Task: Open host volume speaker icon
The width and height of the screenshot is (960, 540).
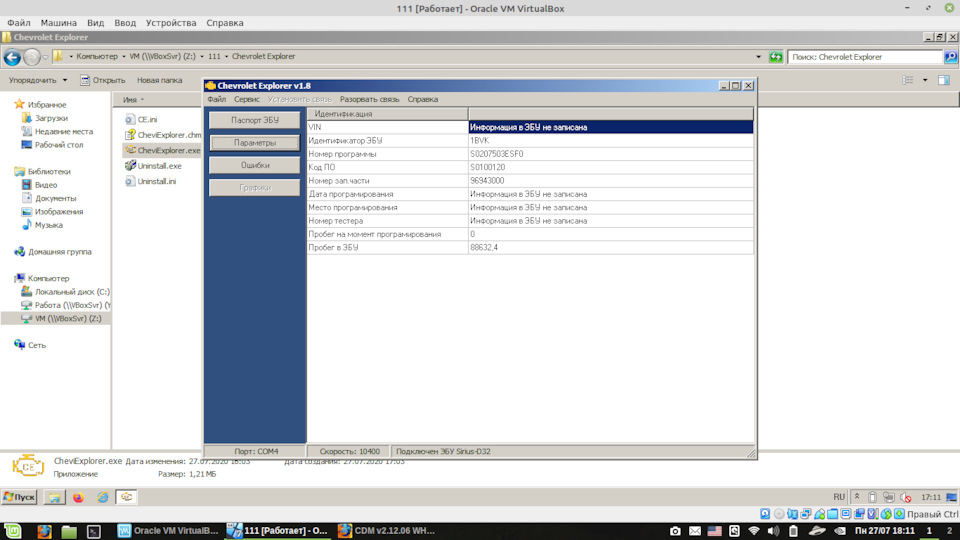Action: point(773,531)
